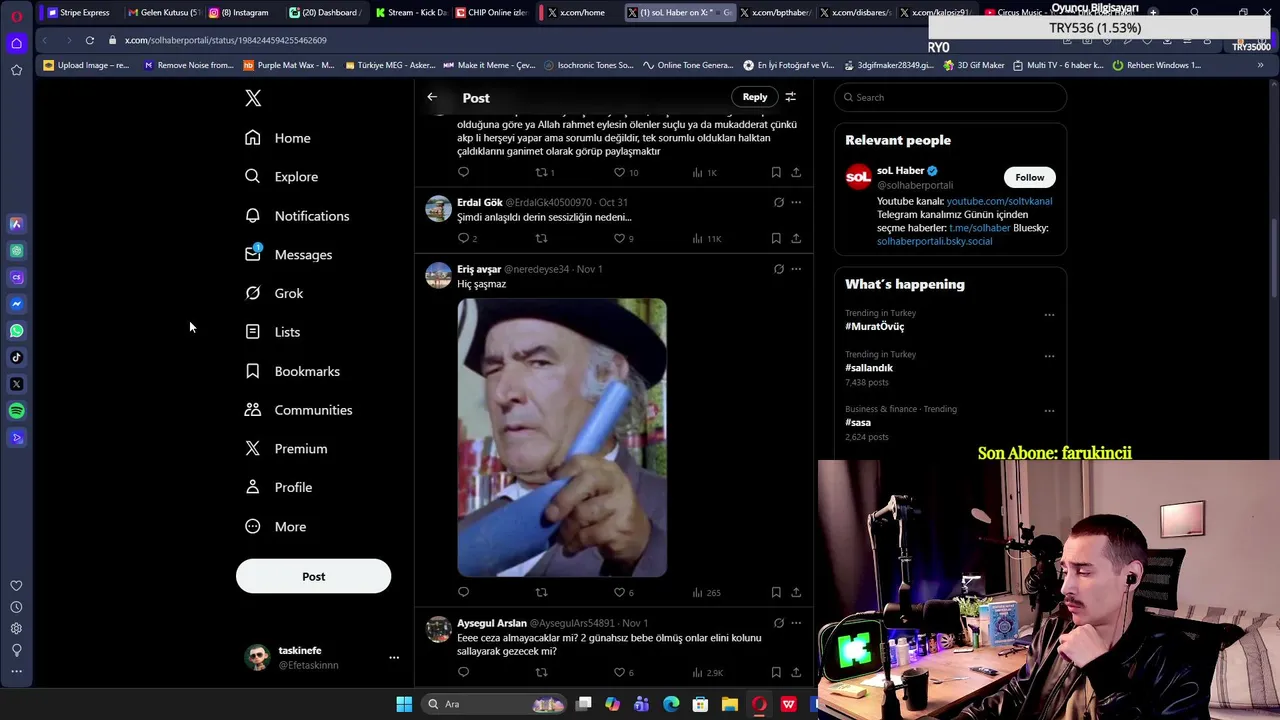Open options for #MuratÖvüç trend

pyautogui.click(x=1049, y=315)
